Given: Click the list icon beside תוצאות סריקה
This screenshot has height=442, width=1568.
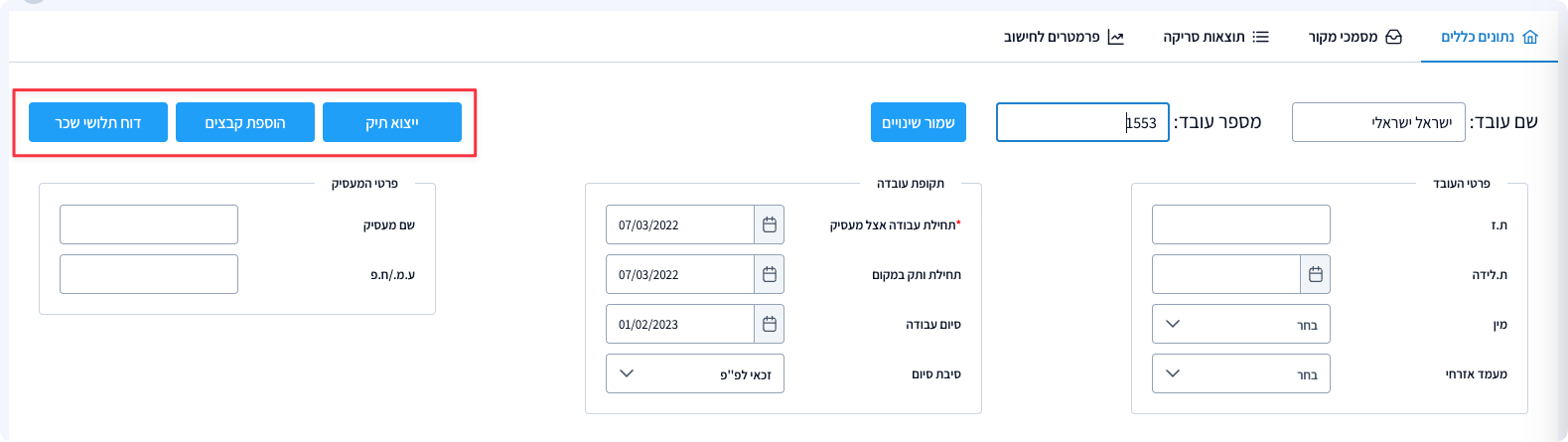Looking at the screenshot, I should 1261,37.
